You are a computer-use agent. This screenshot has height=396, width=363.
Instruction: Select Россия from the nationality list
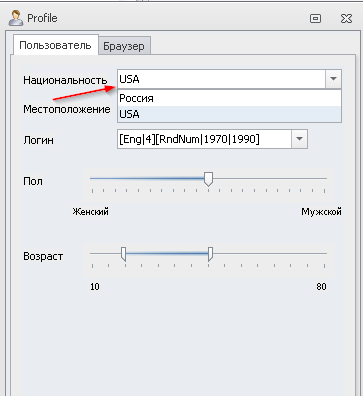coord(230,98)
